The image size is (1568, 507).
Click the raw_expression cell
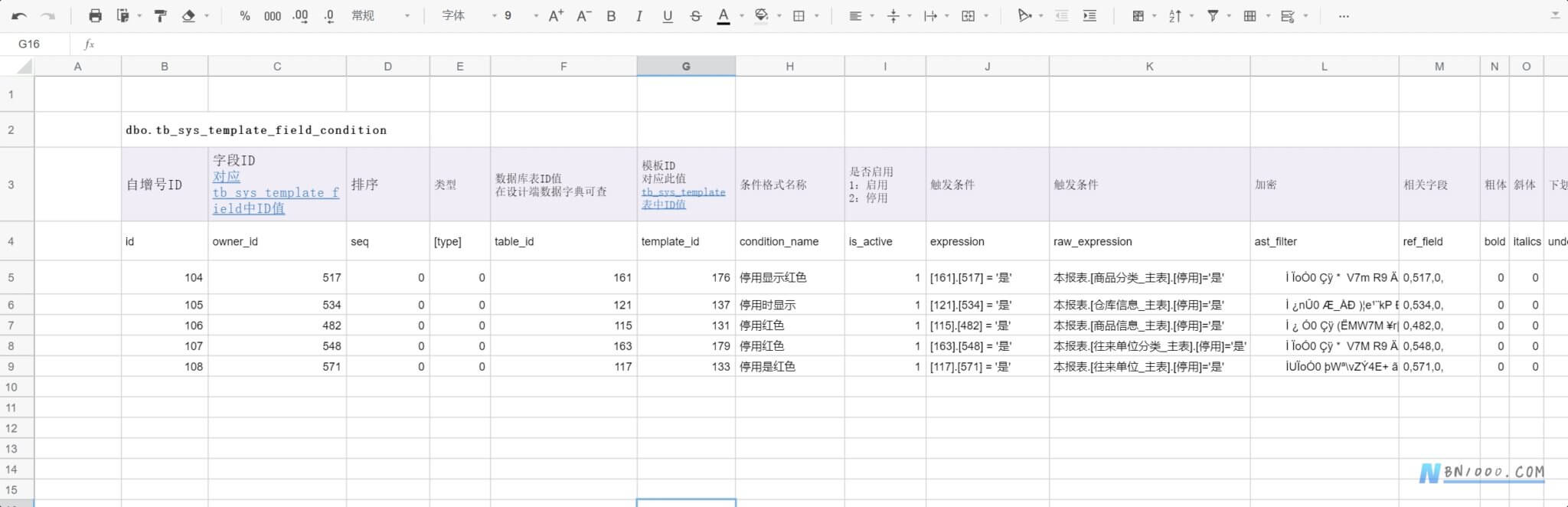coord(1149,241)
